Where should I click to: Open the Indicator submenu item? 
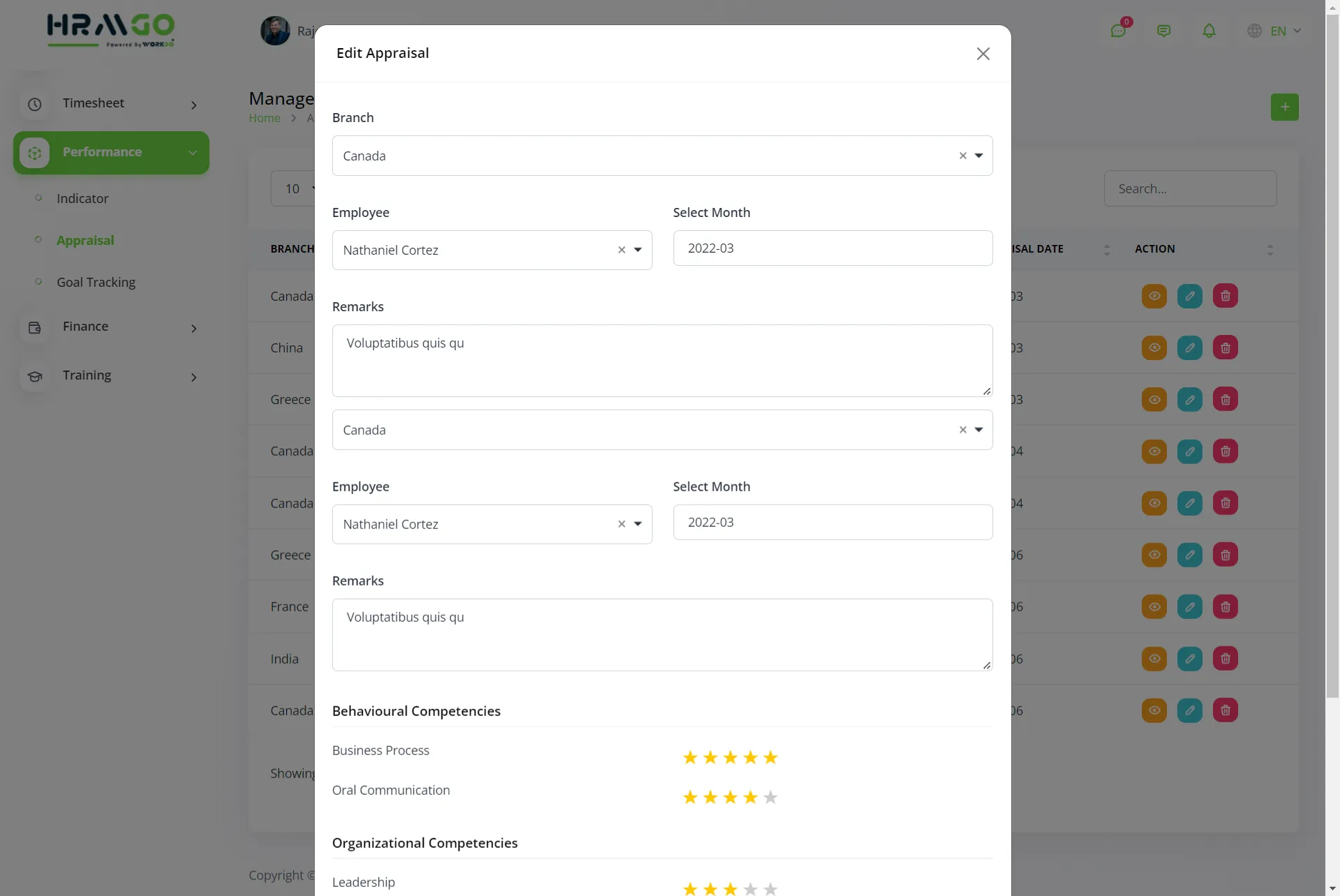tap(82, 199)
